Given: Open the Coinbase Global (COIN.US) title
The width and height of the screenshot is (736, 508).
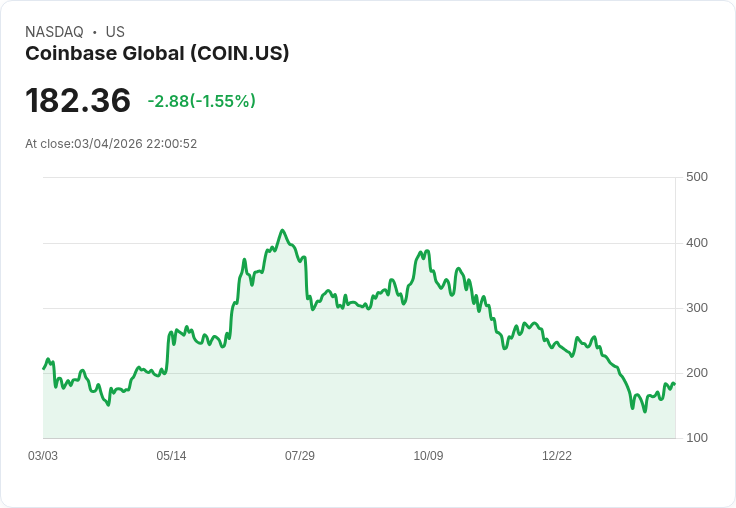Looking at the screenshot, I should (157, 53).
